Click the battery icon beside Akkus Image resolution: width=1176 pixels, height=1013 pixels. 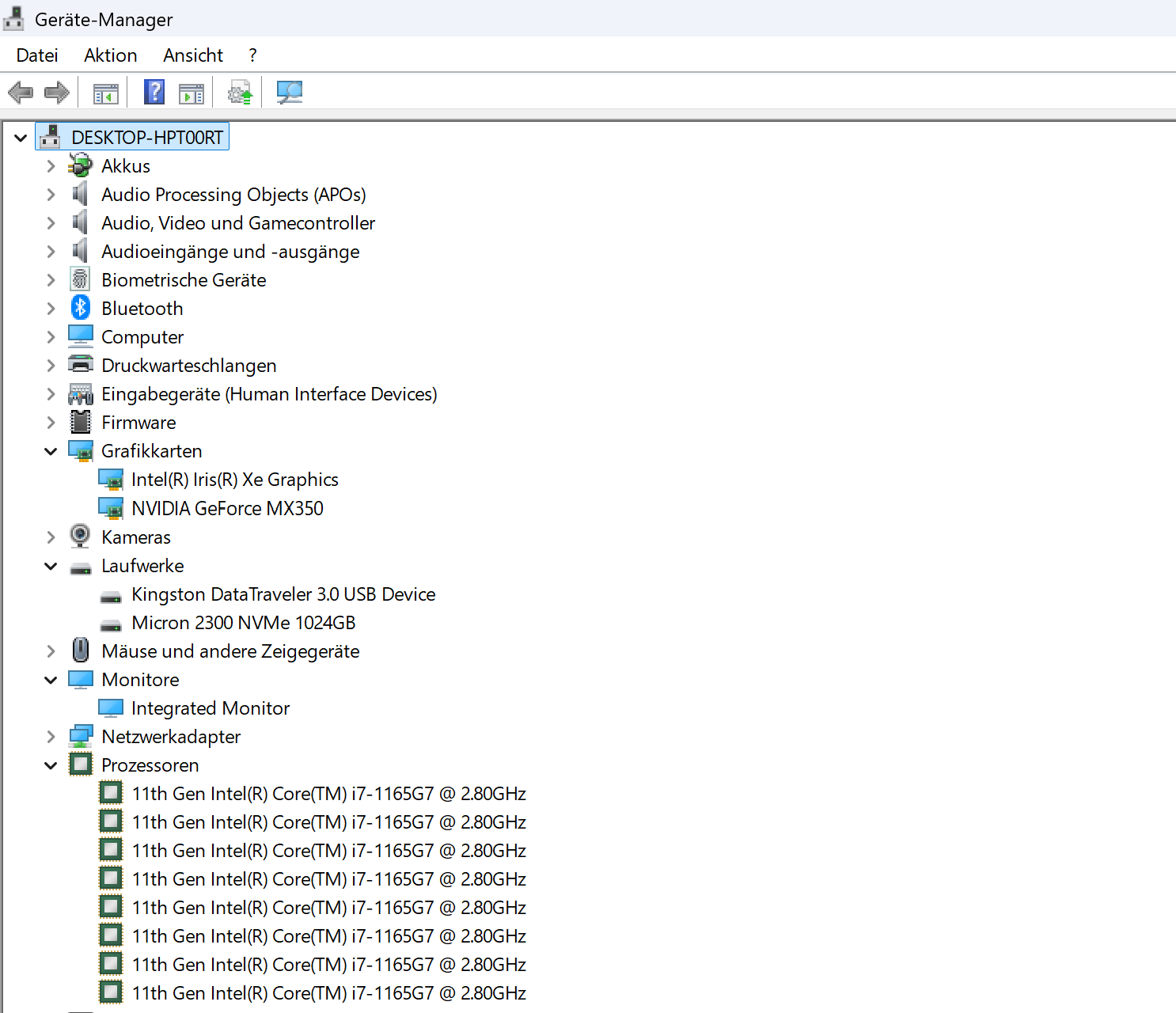point(80,165)
